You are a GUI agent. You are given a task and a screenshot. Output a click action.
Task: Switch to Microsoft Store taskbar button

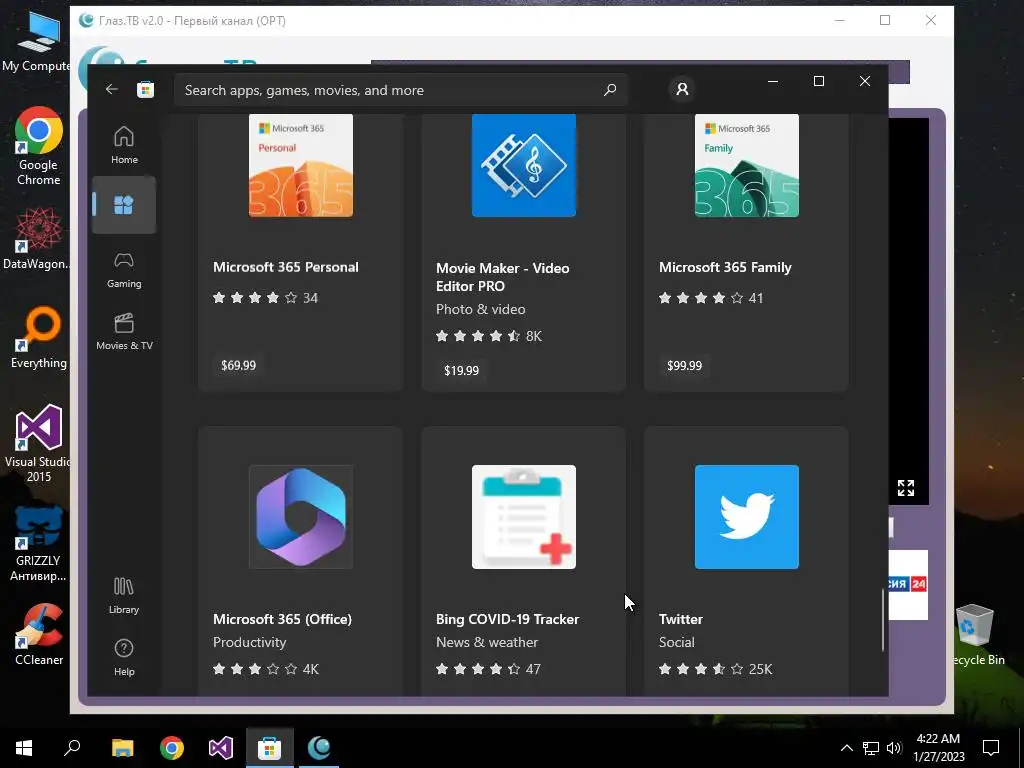click(x=270, y=748)
